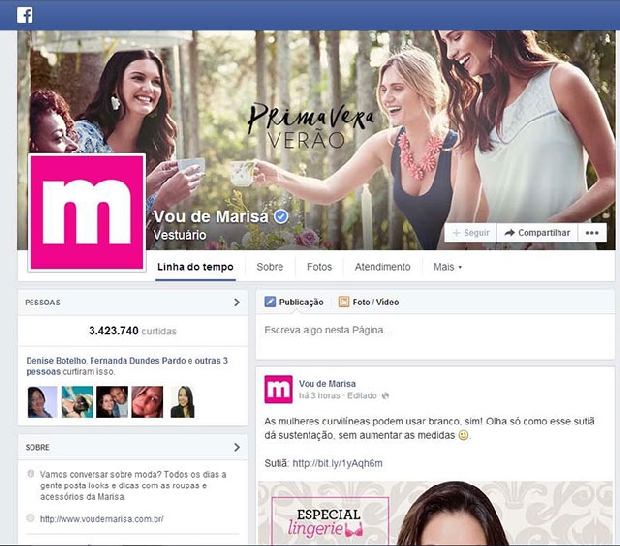Viewport: 620px width, 546px height.
Task: Click the globe privacy icon on post
Action: [385, 396]
